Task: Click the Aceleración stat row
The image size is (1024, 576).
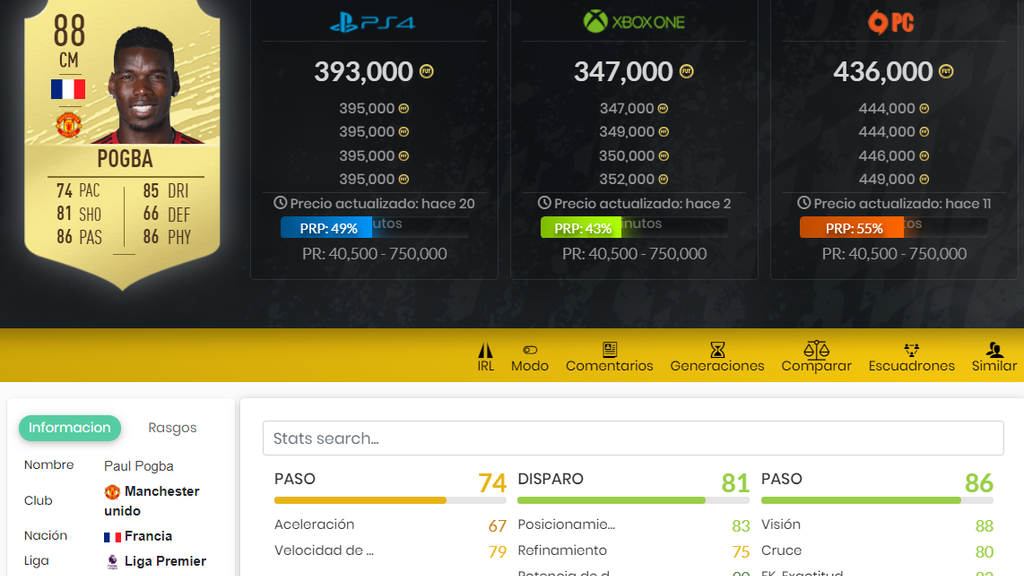Action: [x=390, y=524]
